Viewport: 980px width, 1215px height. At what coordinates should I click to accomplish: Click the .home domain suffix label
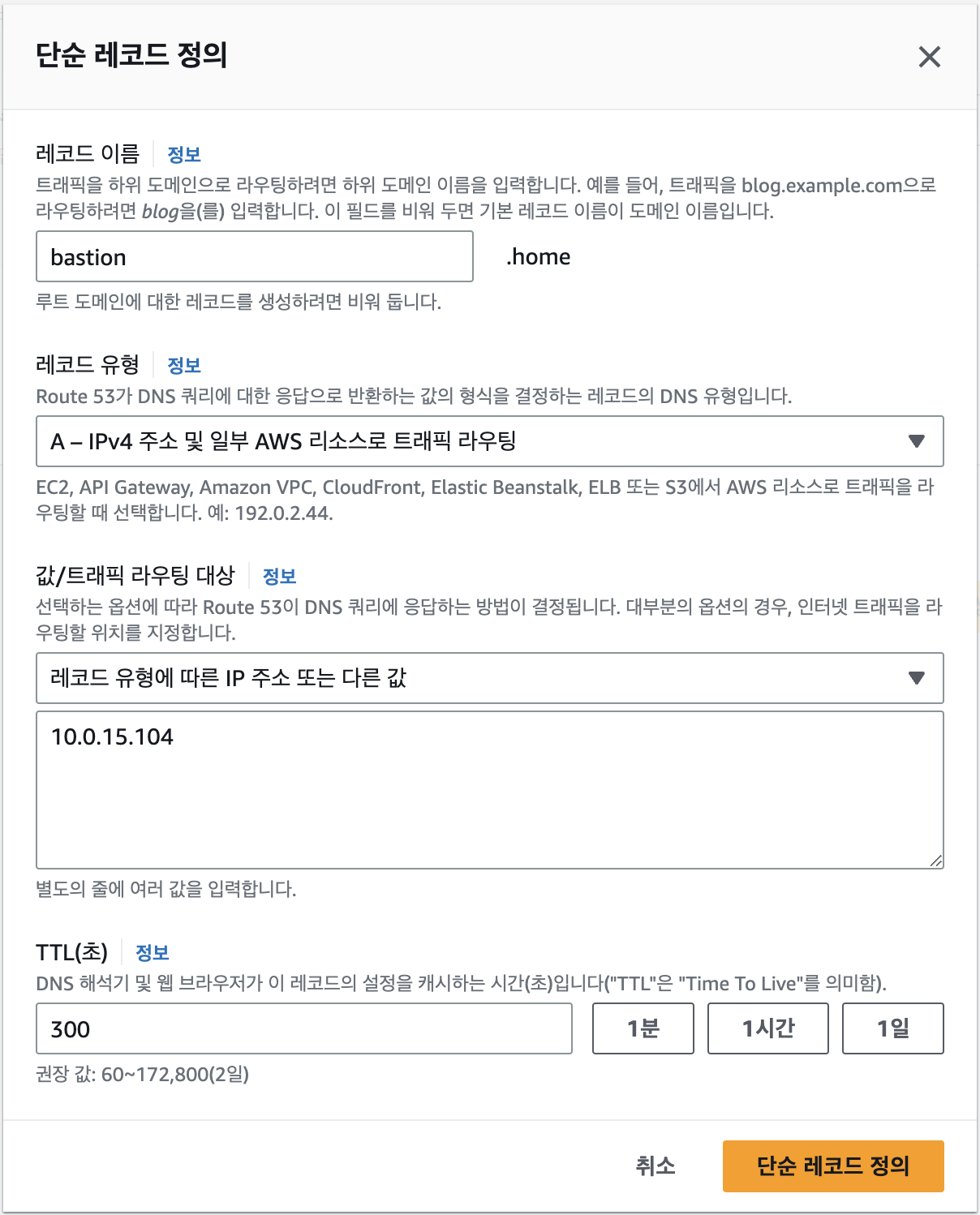point(539,257)
